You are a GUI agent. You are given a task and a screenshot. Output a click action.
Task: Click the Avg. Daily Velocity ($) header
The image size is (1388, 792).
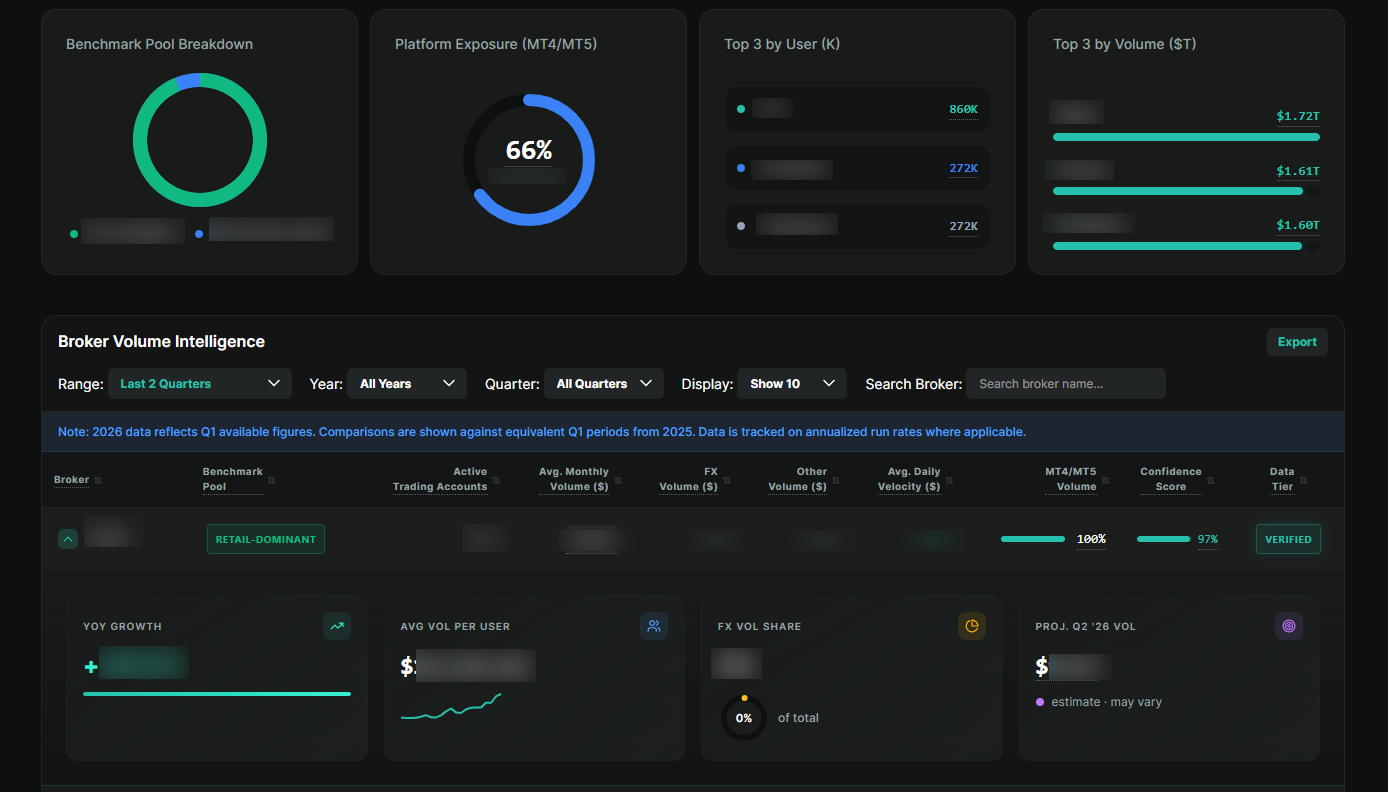pyautogui.click(x=909, y=479)
